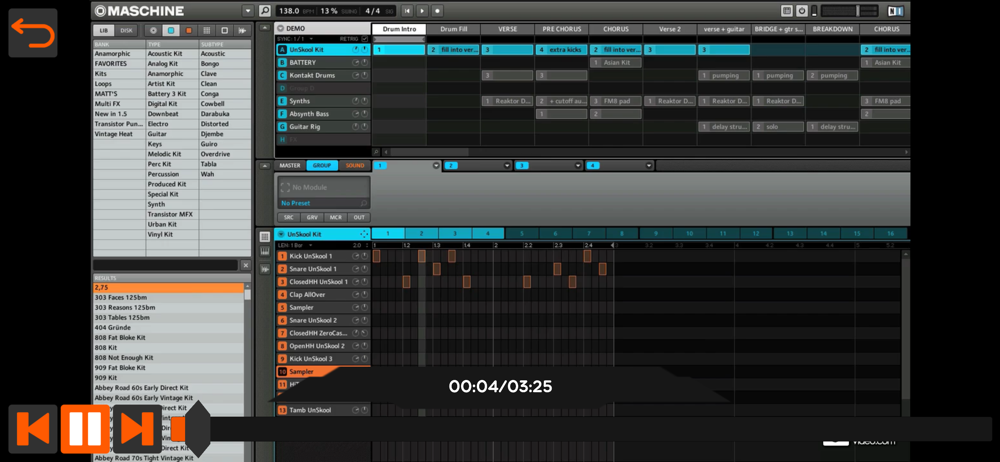1000x462 pixels.
Task: Tap the orange back arrow button
Action: (33, 34)
